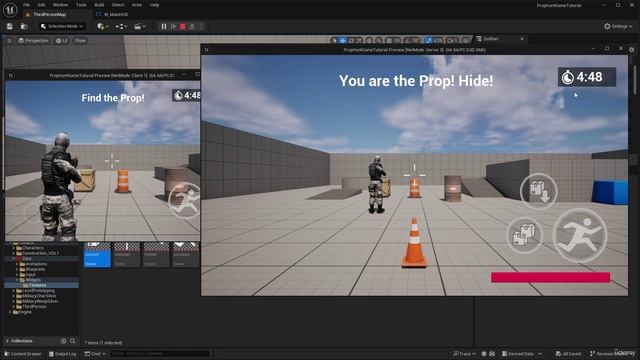Viewport: 640px width, 360px height.
Task: Open the Cmd console type dropdown
Action: (x=95, y=354)
